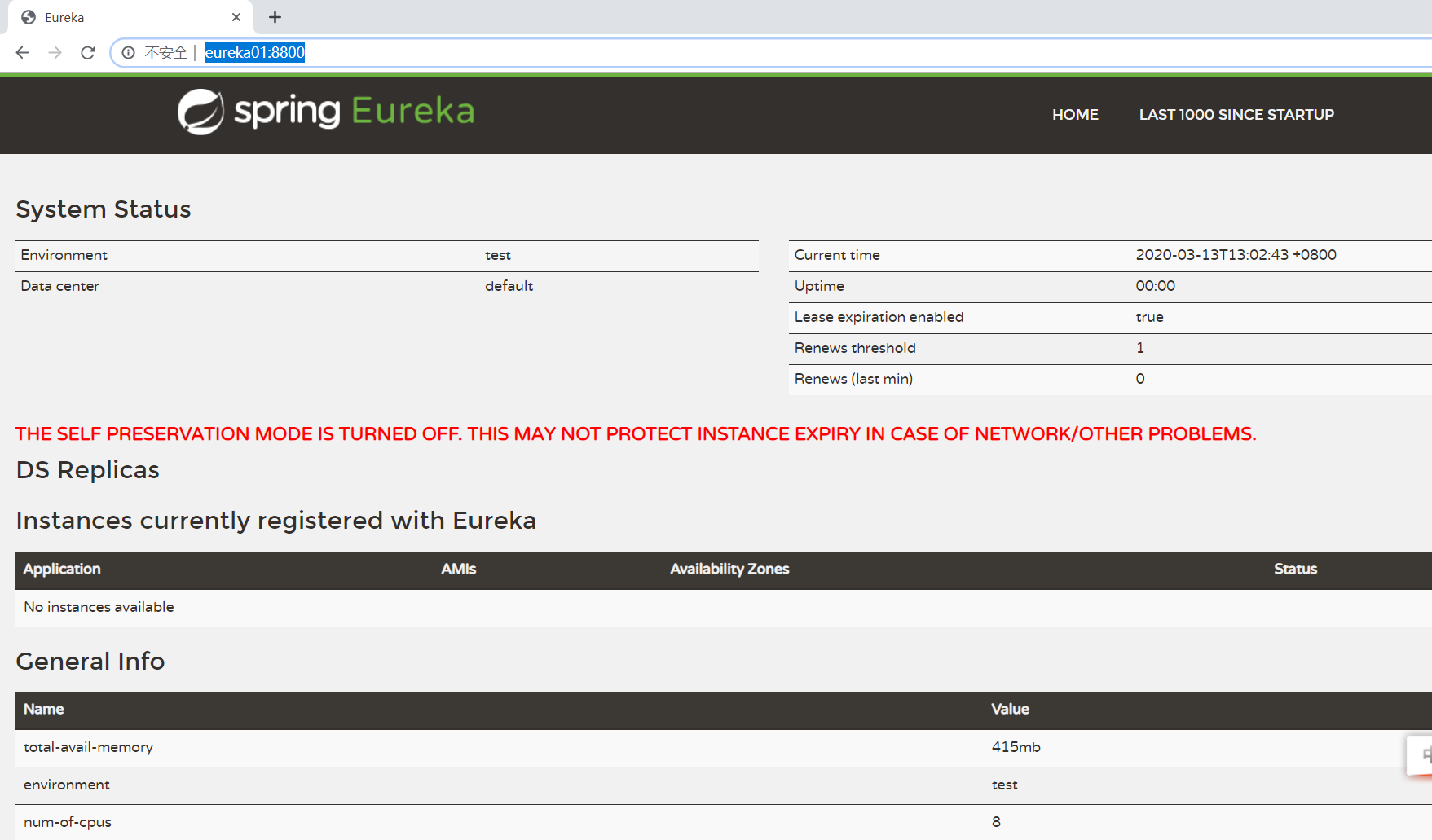Click the DS Replicas heading
This screenshot has width=1432, height=840.
click(88, 470)
